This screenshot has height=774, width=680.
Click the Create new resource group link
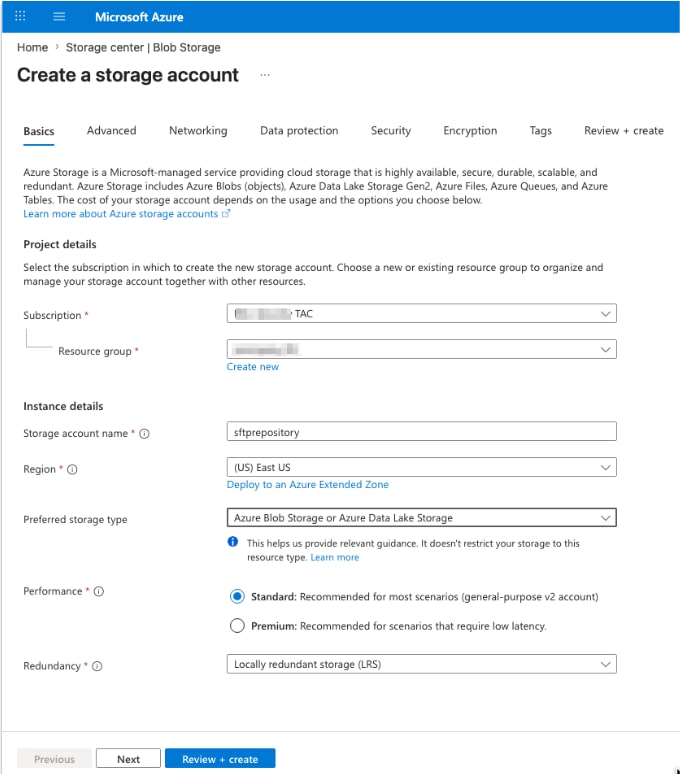pos(253,367)
